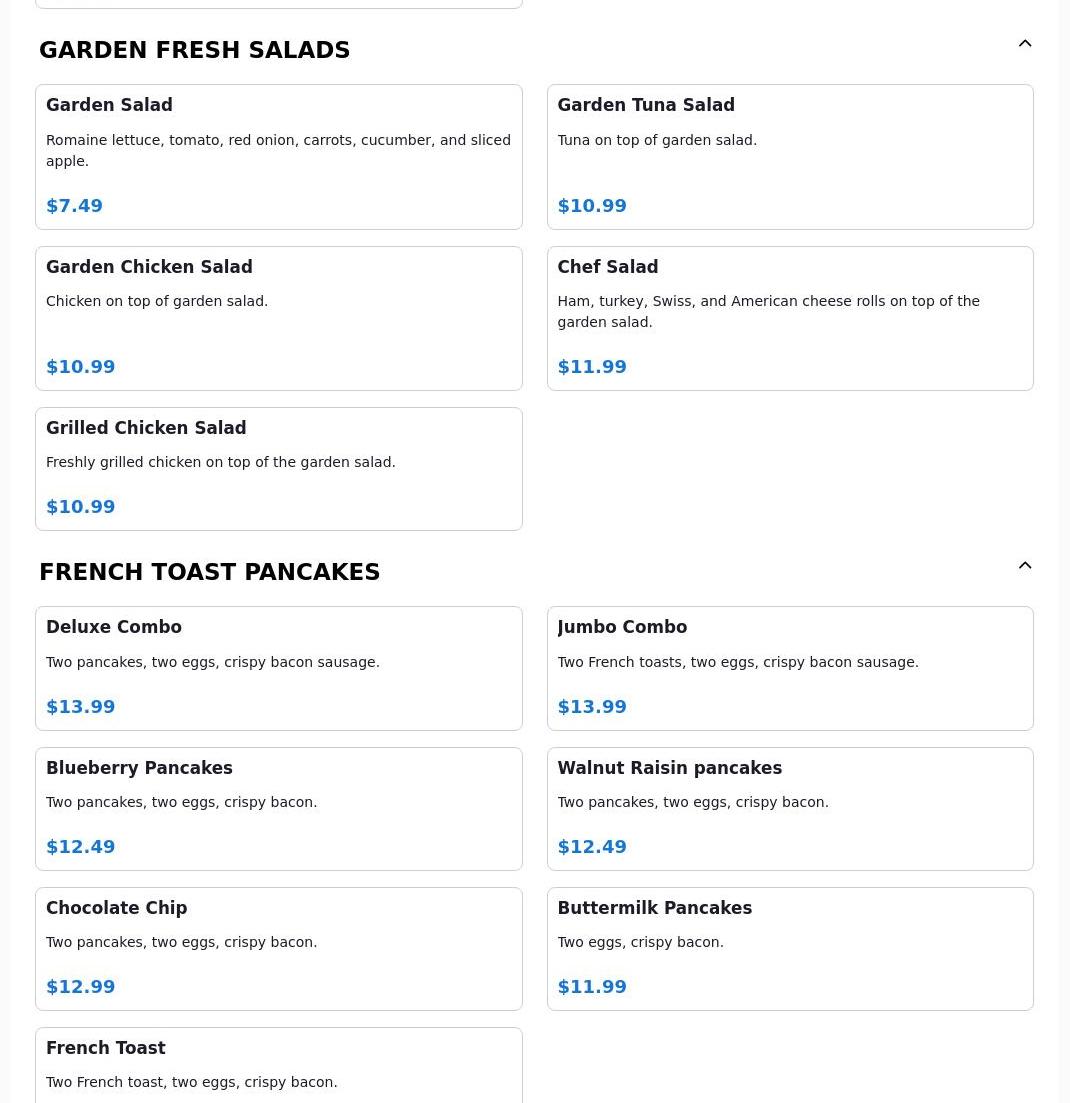Collapse the Garden Fresh Salads section chevron

(1025, 44)
